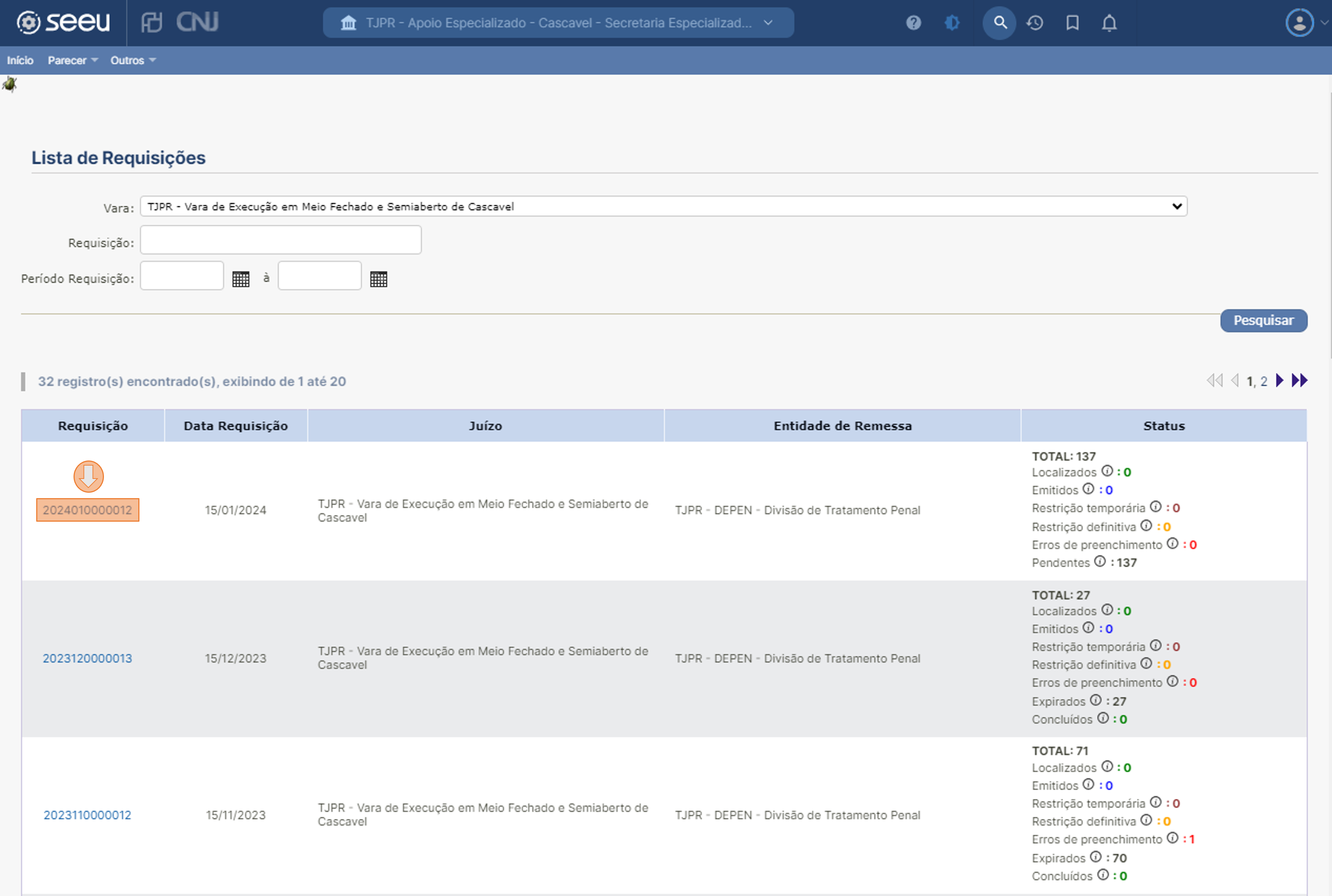The width and height of the screenshot is (1332, 896).
Task: Show Emitidos info for TOTAL 137
Action: coord(1089,489)
